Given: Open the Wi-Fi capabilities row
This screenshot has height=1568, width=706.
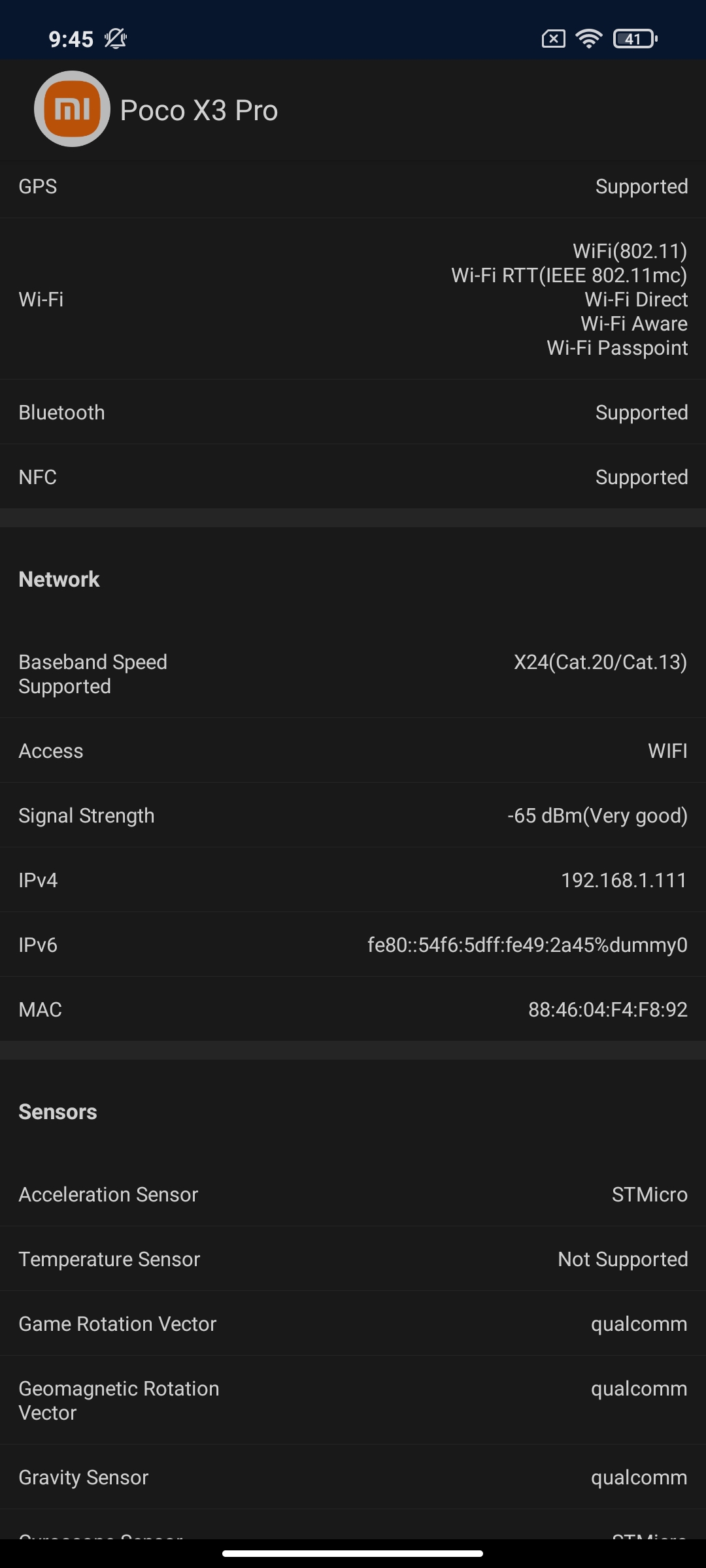Looking at the screenshot, I should [x=353, y=299].
